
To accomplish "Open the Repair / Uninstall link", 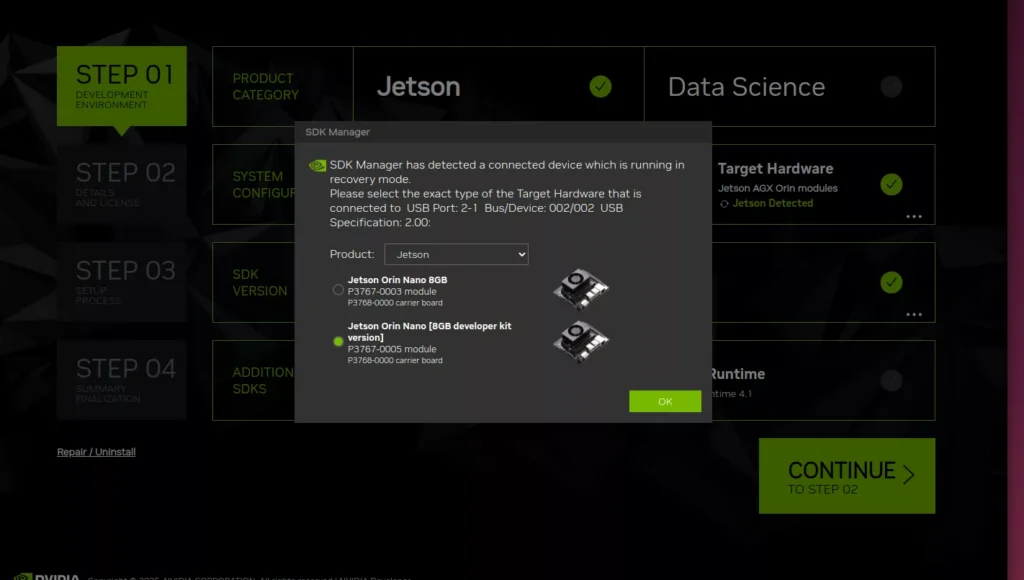I will 96,452.
